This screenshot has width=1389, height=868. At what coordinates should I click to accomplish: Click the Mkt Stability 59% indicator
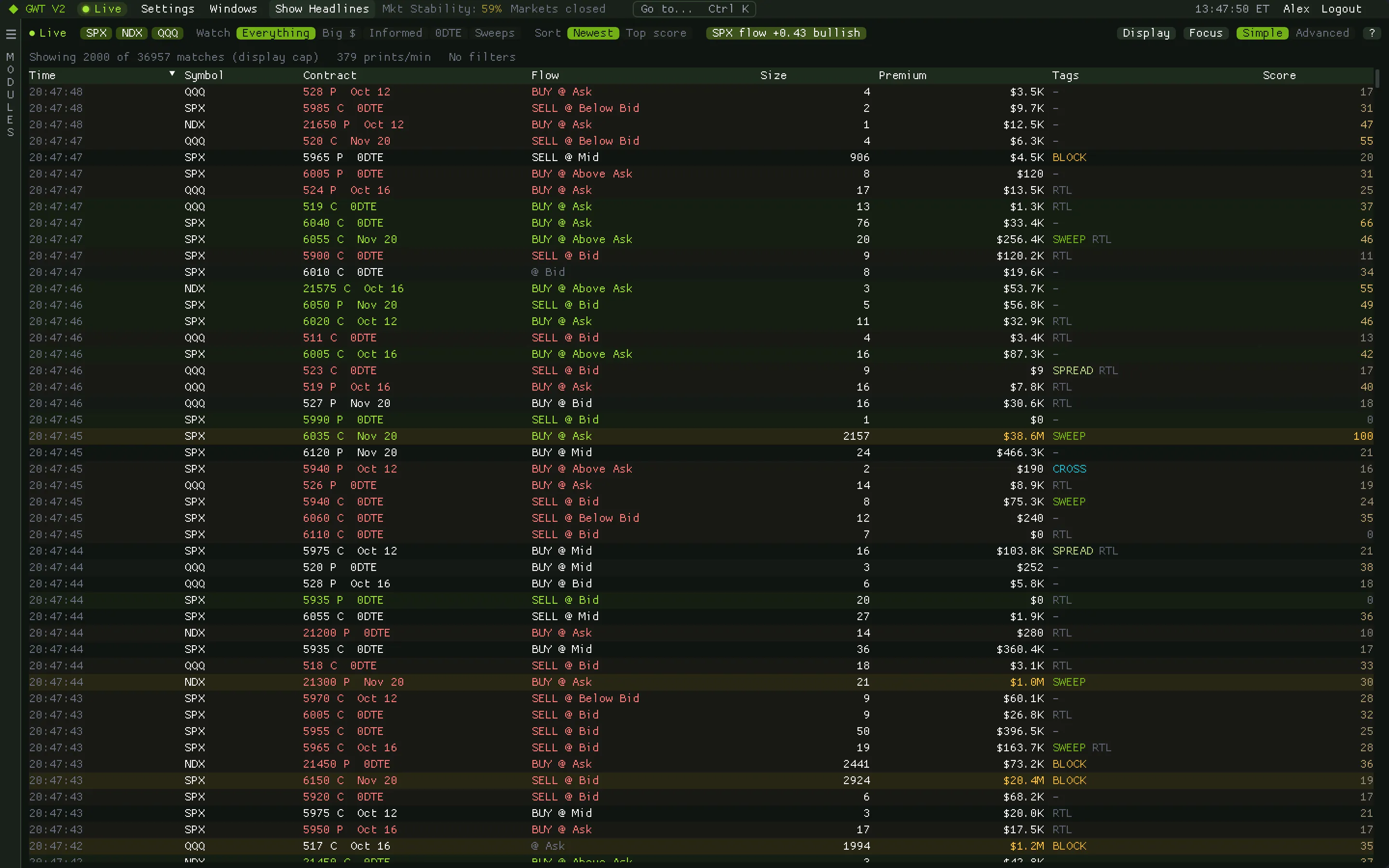(442, 9)
